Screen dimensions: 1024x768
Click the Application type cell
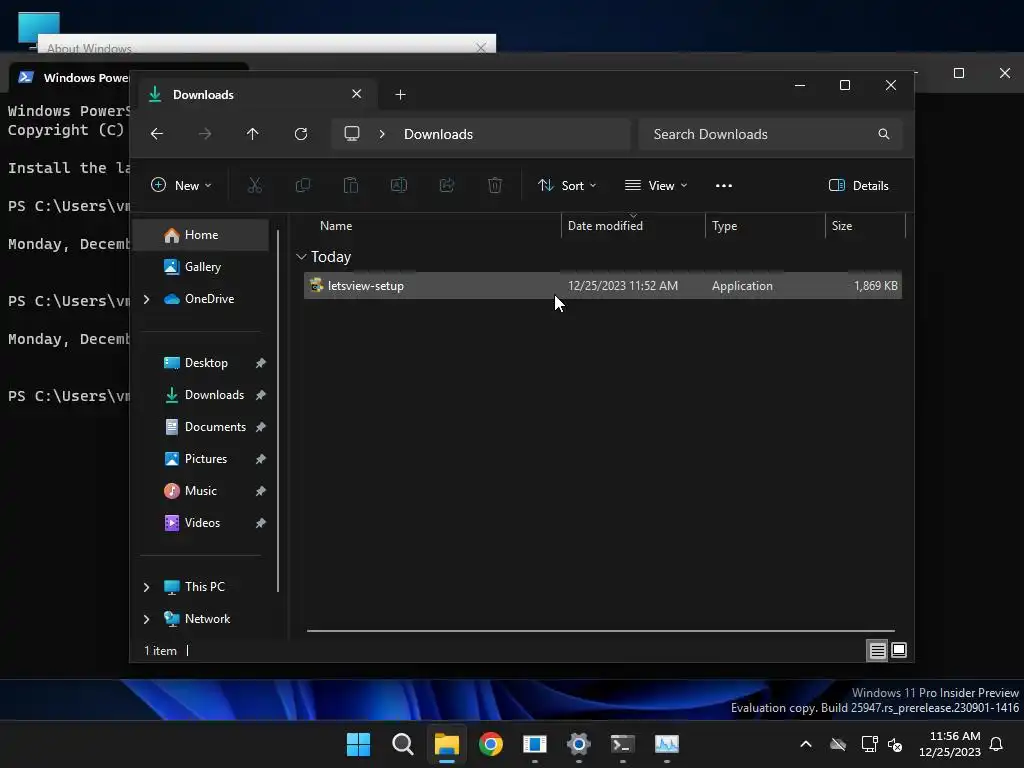pos(742,285)
